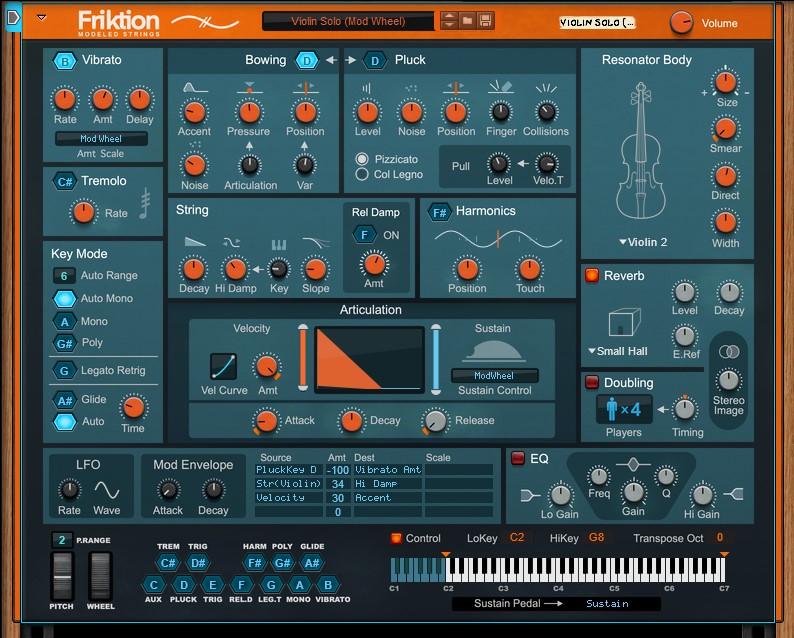Click the Vel Curve shape icon
Viewport: 794px width, 638px height.
pos(223,366)
